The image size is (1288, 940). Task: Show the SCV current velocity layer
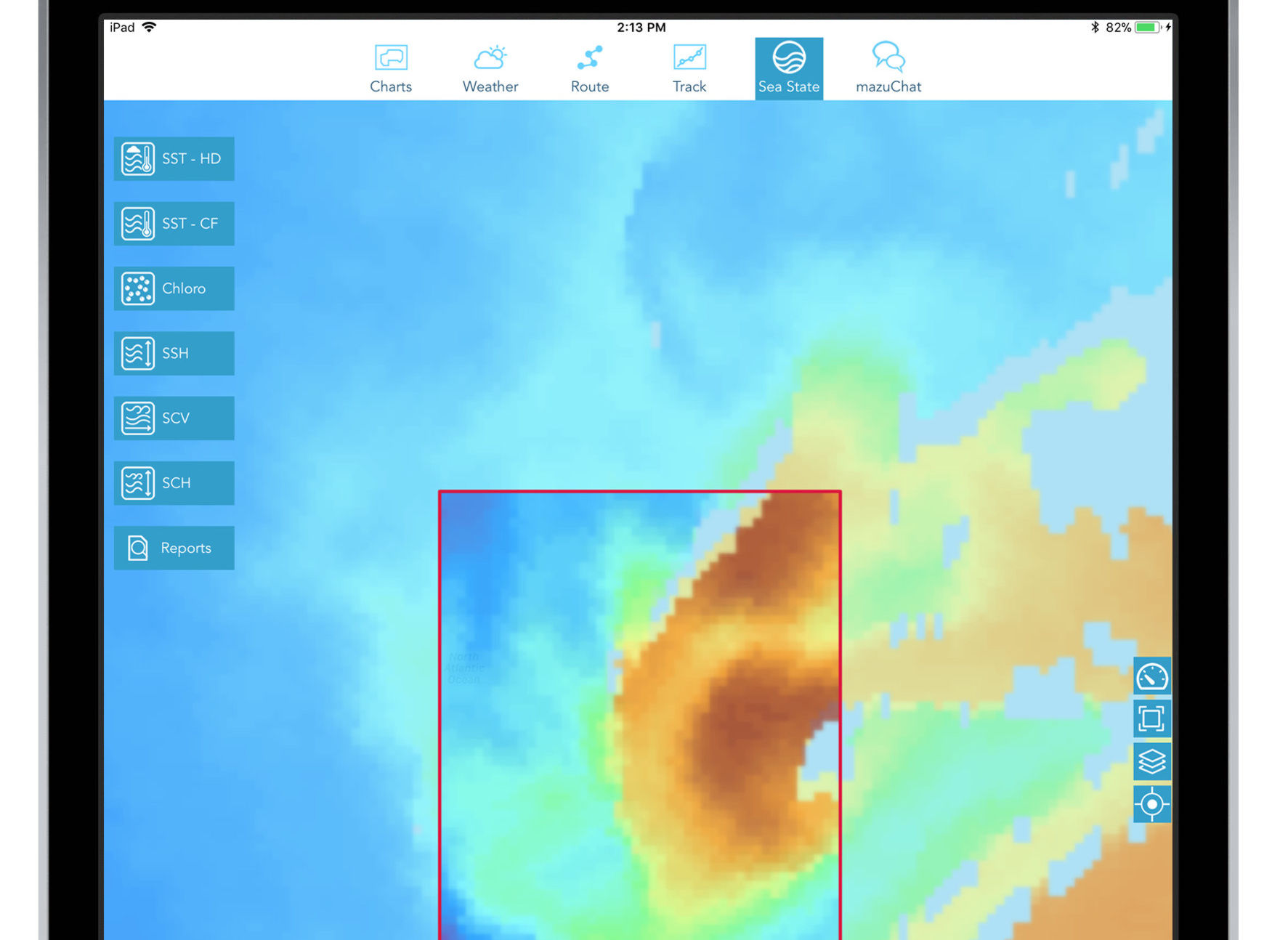174,418
